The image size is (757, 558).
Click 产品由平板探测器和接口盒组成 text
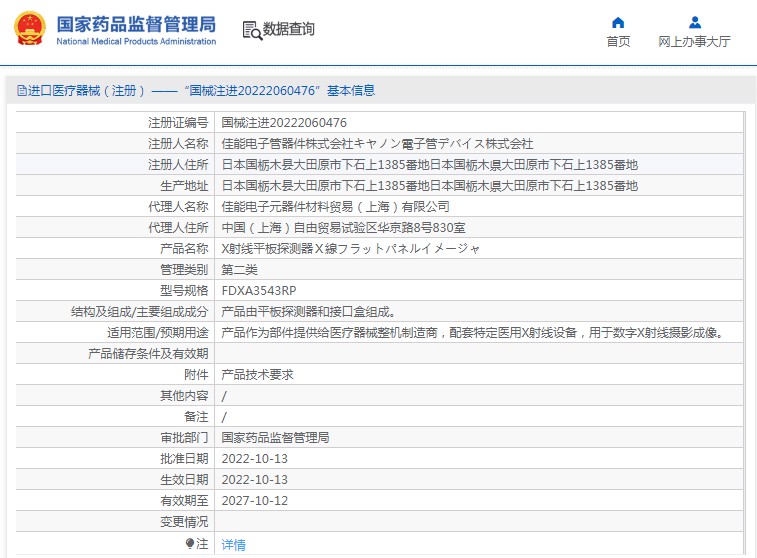click(308, 311)
